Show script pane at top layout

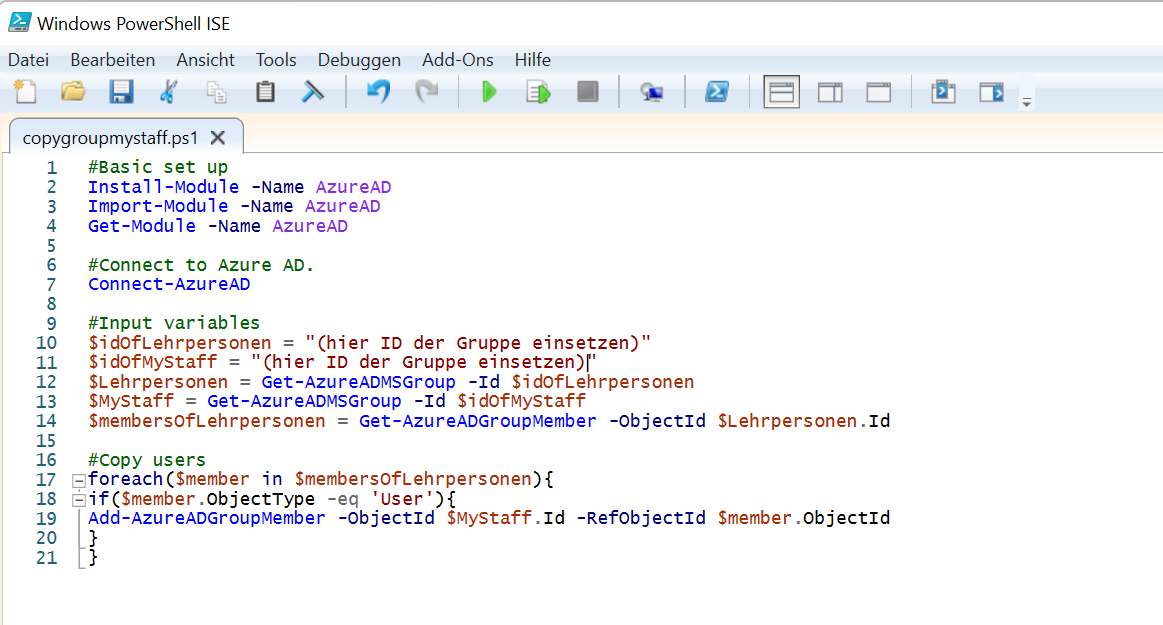[781, 92]
